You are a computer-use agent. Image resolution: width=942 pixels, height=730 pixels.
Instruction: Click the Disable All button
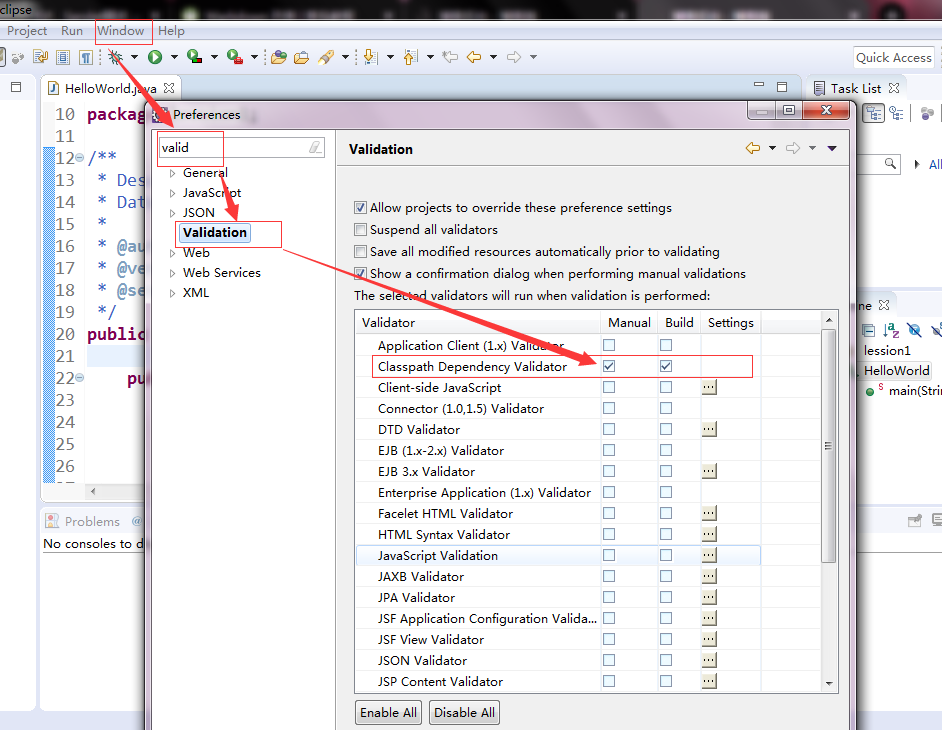[x=464, y=713]
